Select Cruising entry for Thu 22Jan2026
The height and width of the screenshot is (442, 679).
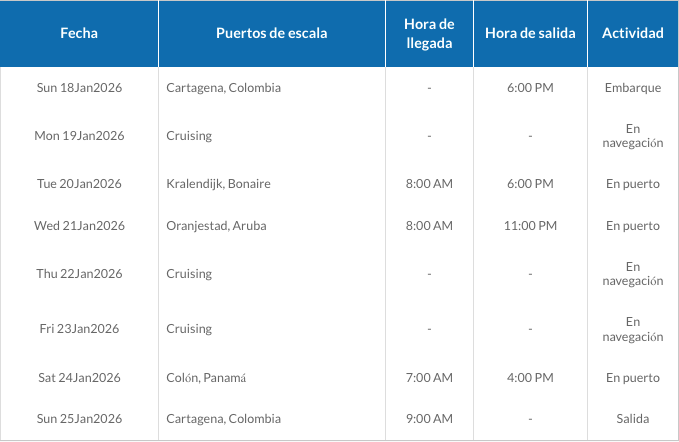[189, 274]
